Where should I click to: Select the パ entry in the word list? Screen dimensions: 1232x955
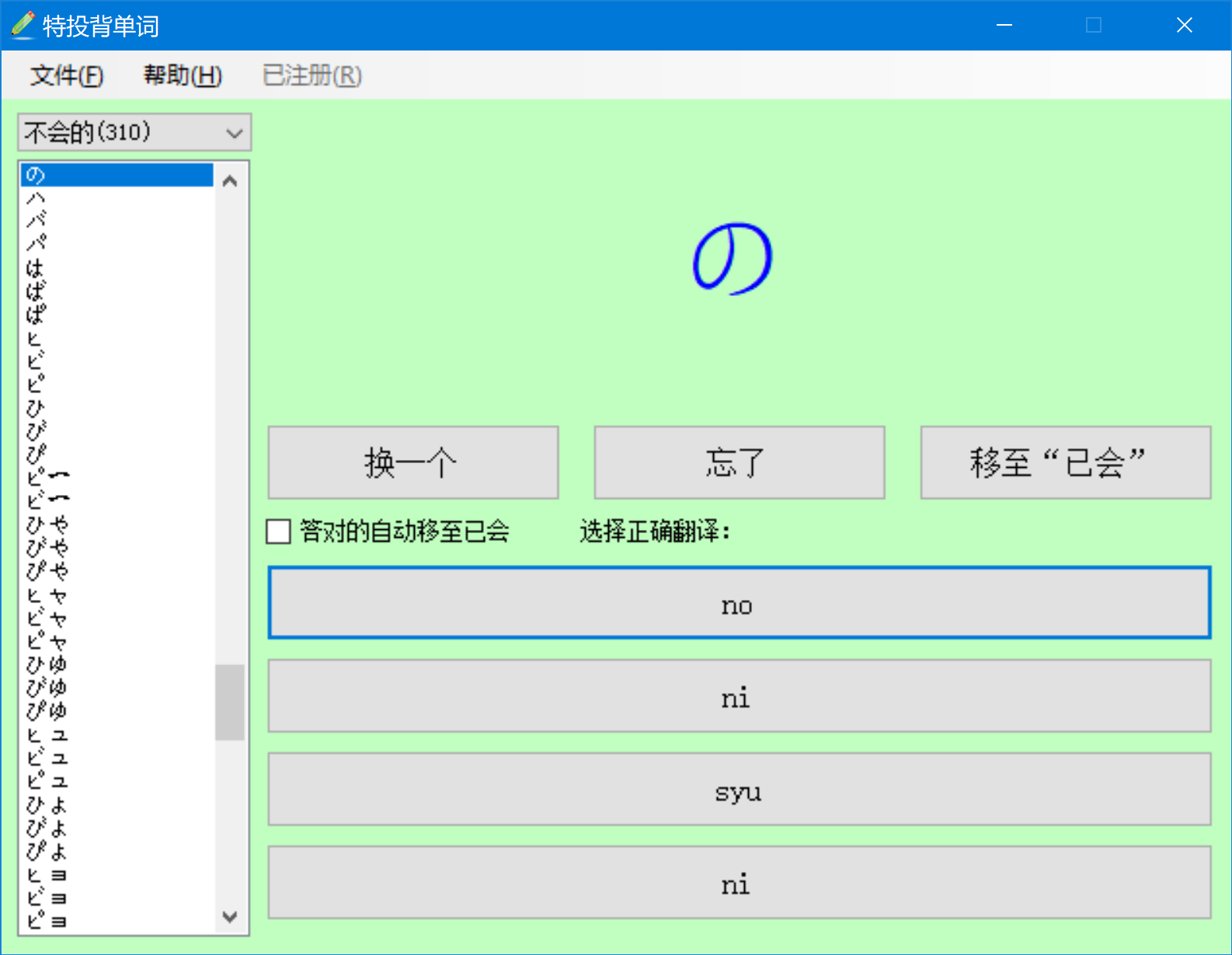(117, 245)
